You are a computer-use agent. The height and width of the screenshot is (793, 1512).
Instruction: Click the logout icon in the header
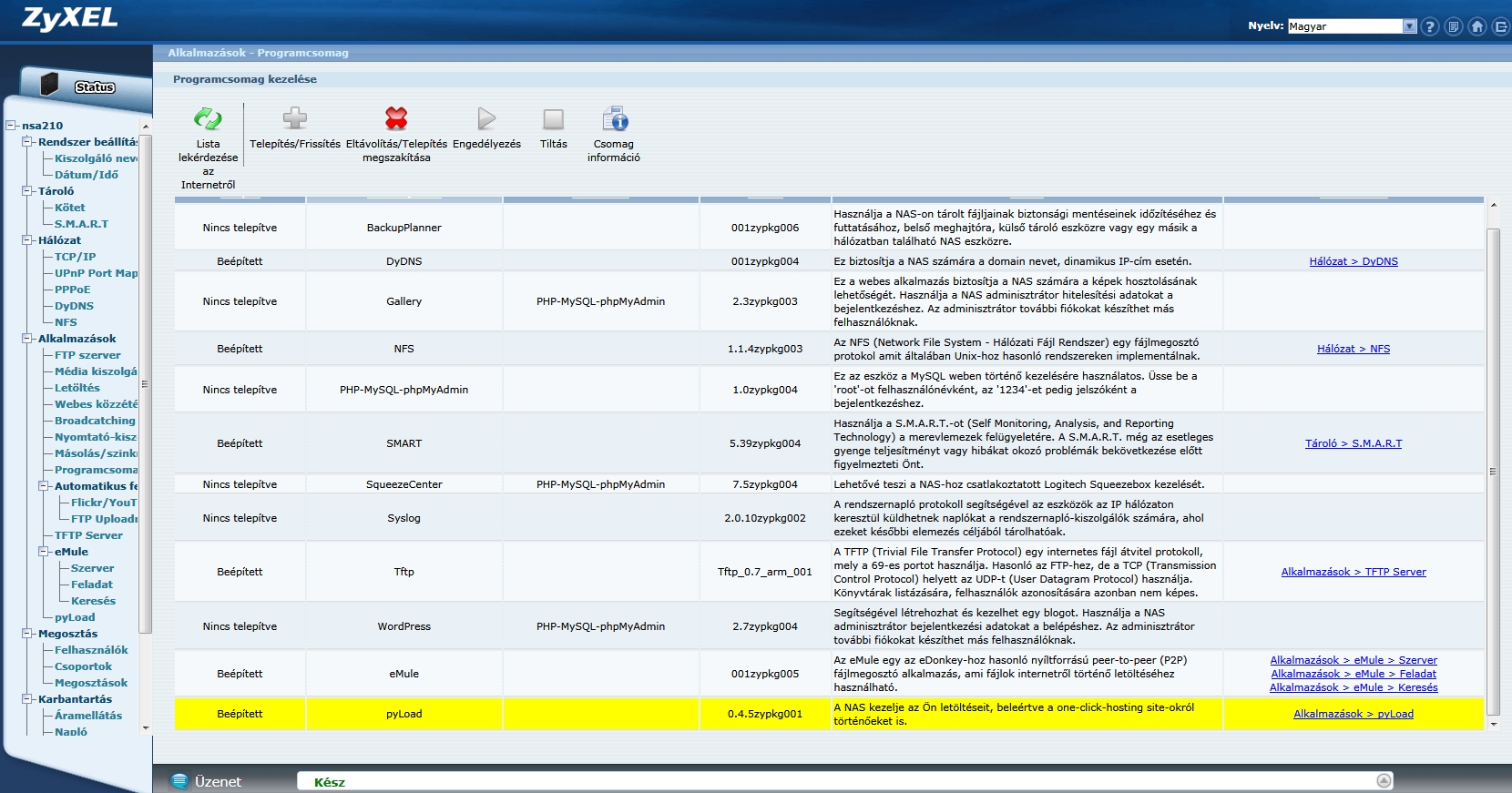1501,26
